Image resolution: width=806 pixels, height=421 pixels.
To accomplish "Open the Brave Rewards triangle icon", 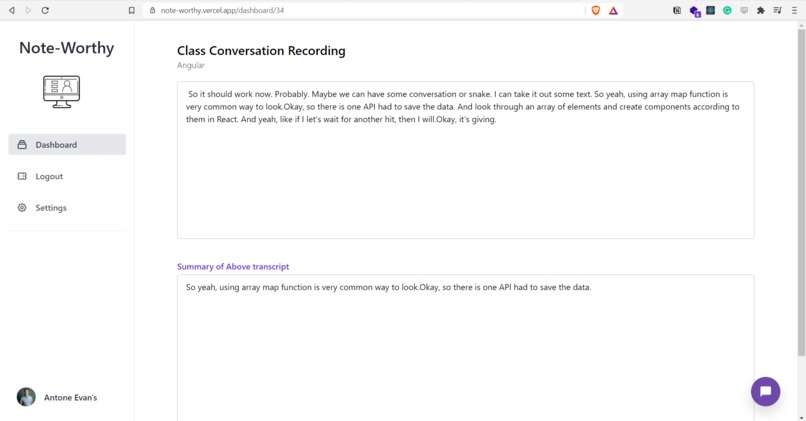I will coord(613,10).
